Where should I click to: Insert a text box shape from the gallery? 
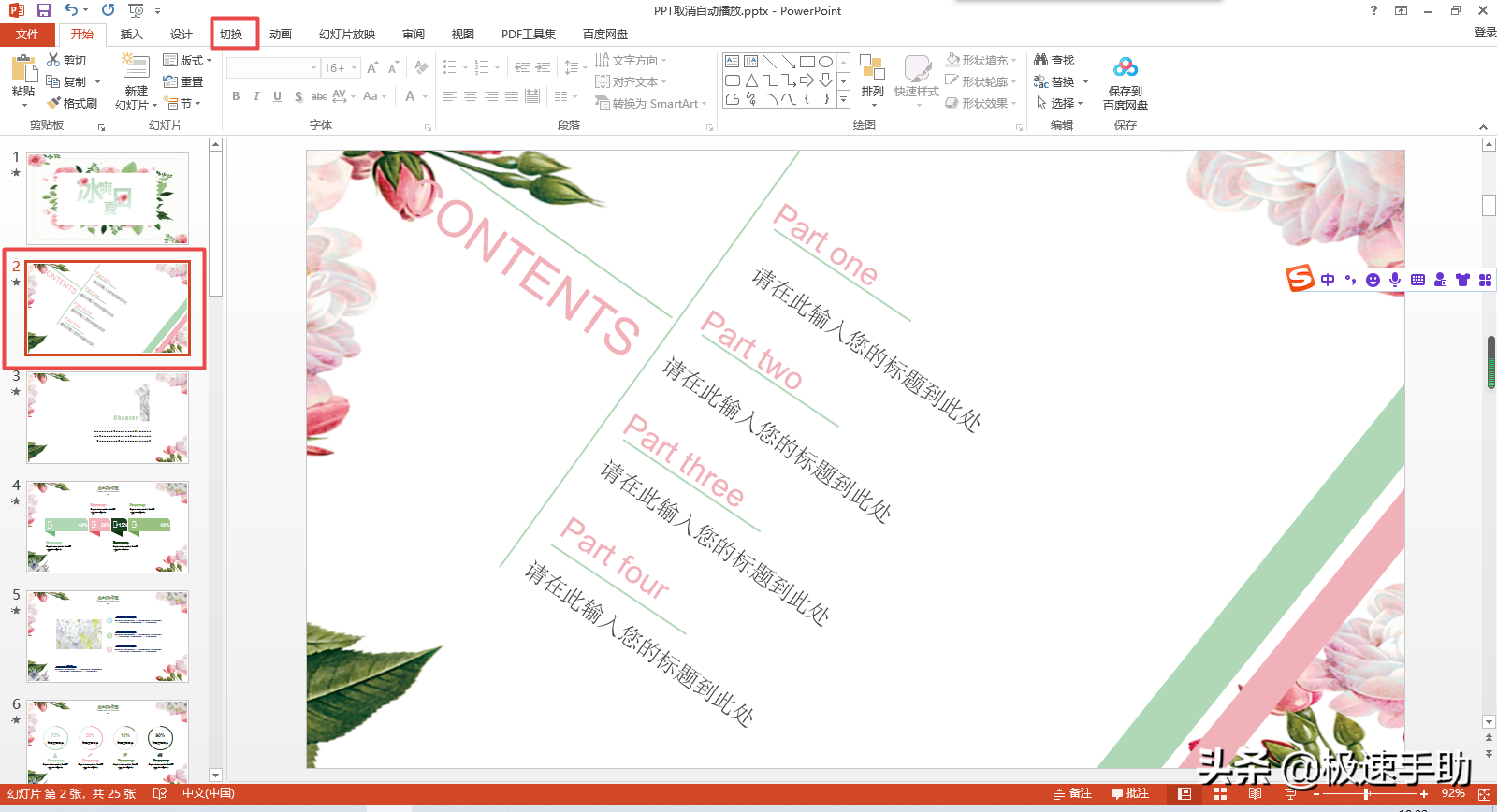click(x=732, y=62)
